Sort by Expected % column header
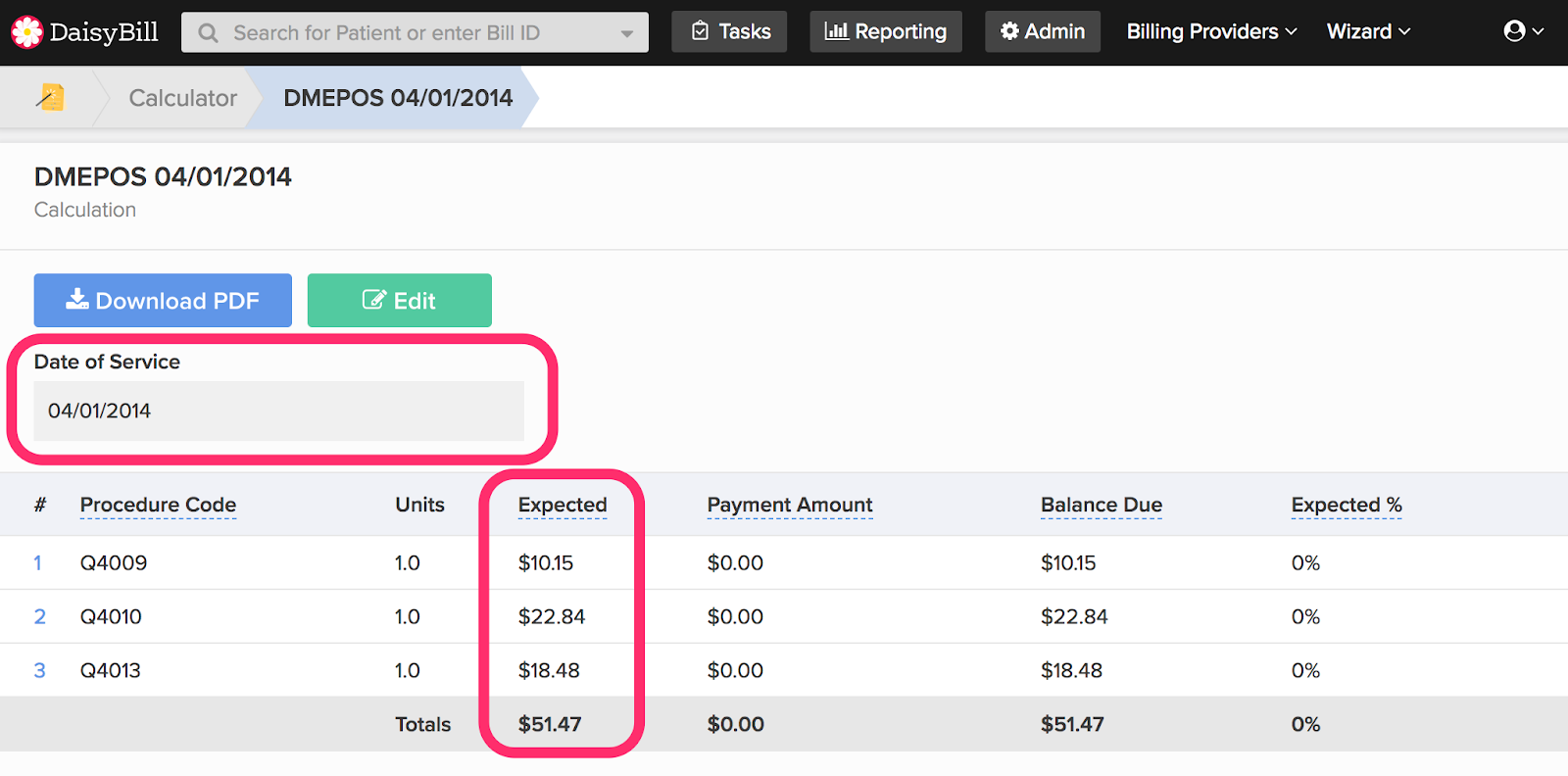This screenshot has height=776, width=1568. 1347,505
